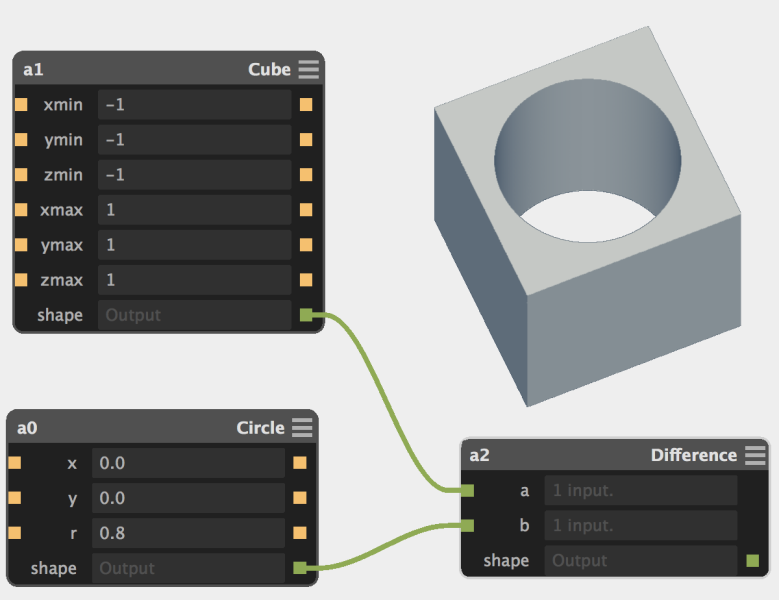Click the Circle r input port
This screenshot has height=600, width=779.
pos(15,533)
